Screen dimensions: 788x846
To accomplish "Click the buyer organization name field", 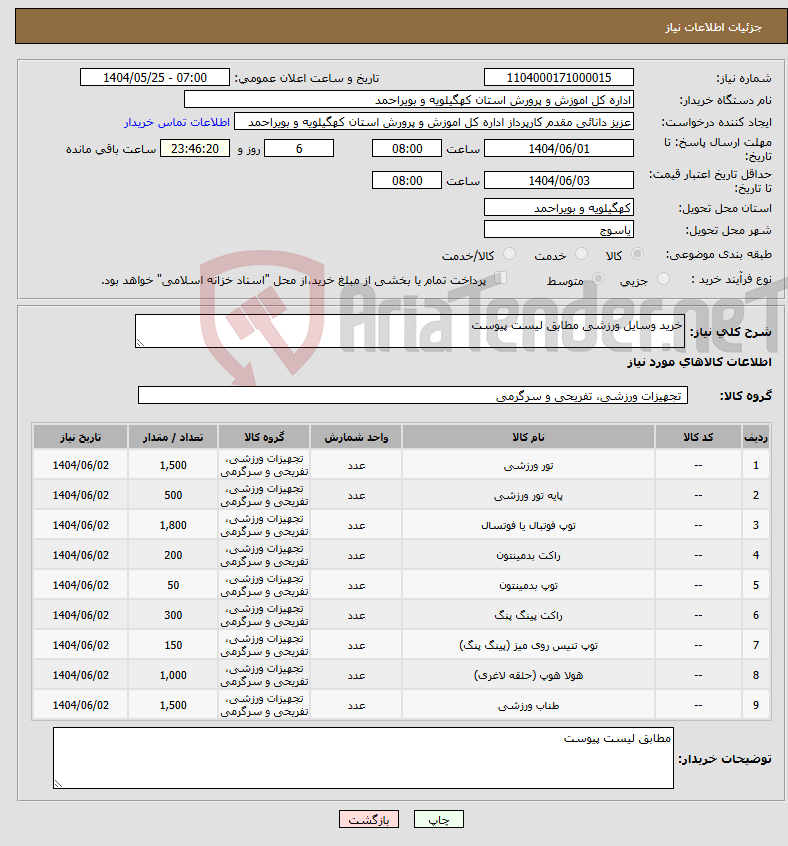I will point(409,100).
